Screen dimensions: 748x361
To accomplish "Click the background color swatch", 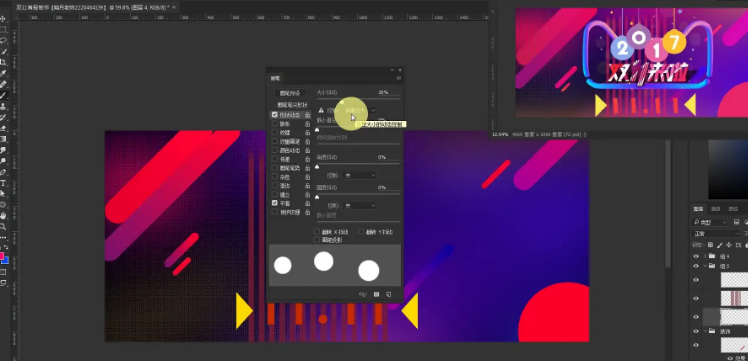I will click(5, 260).
